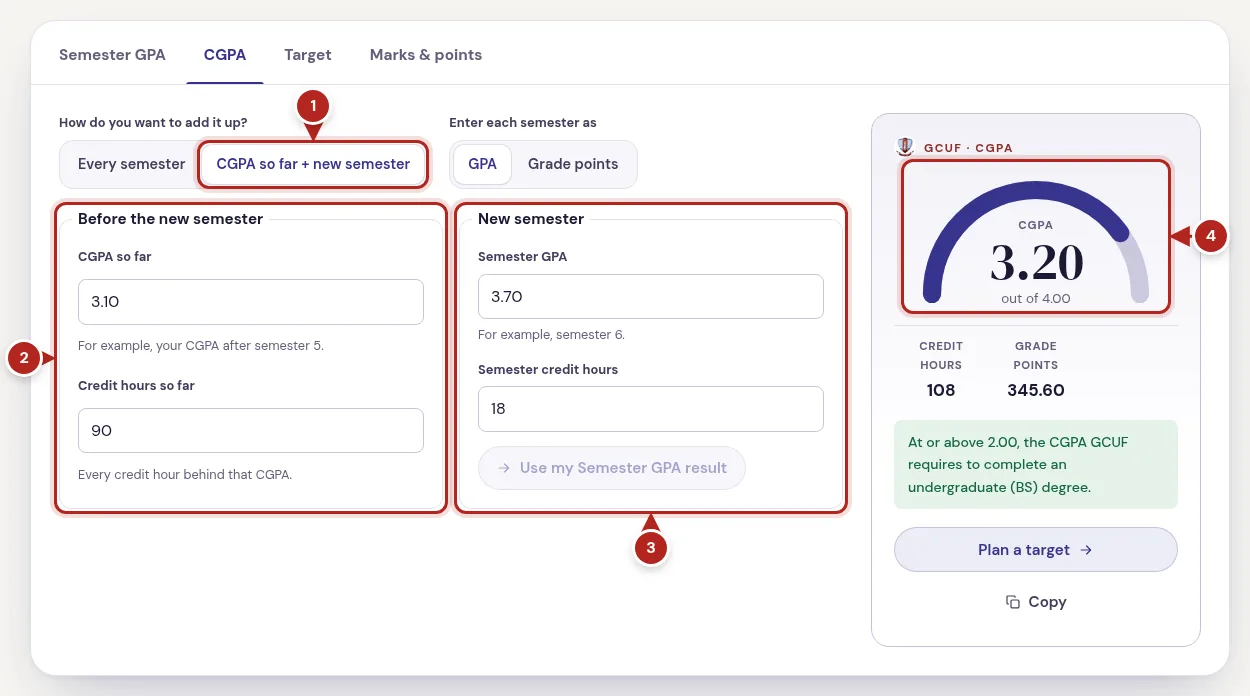Click the copy icon beside Copy
Screen dimensions: 1250x696
1013,602
